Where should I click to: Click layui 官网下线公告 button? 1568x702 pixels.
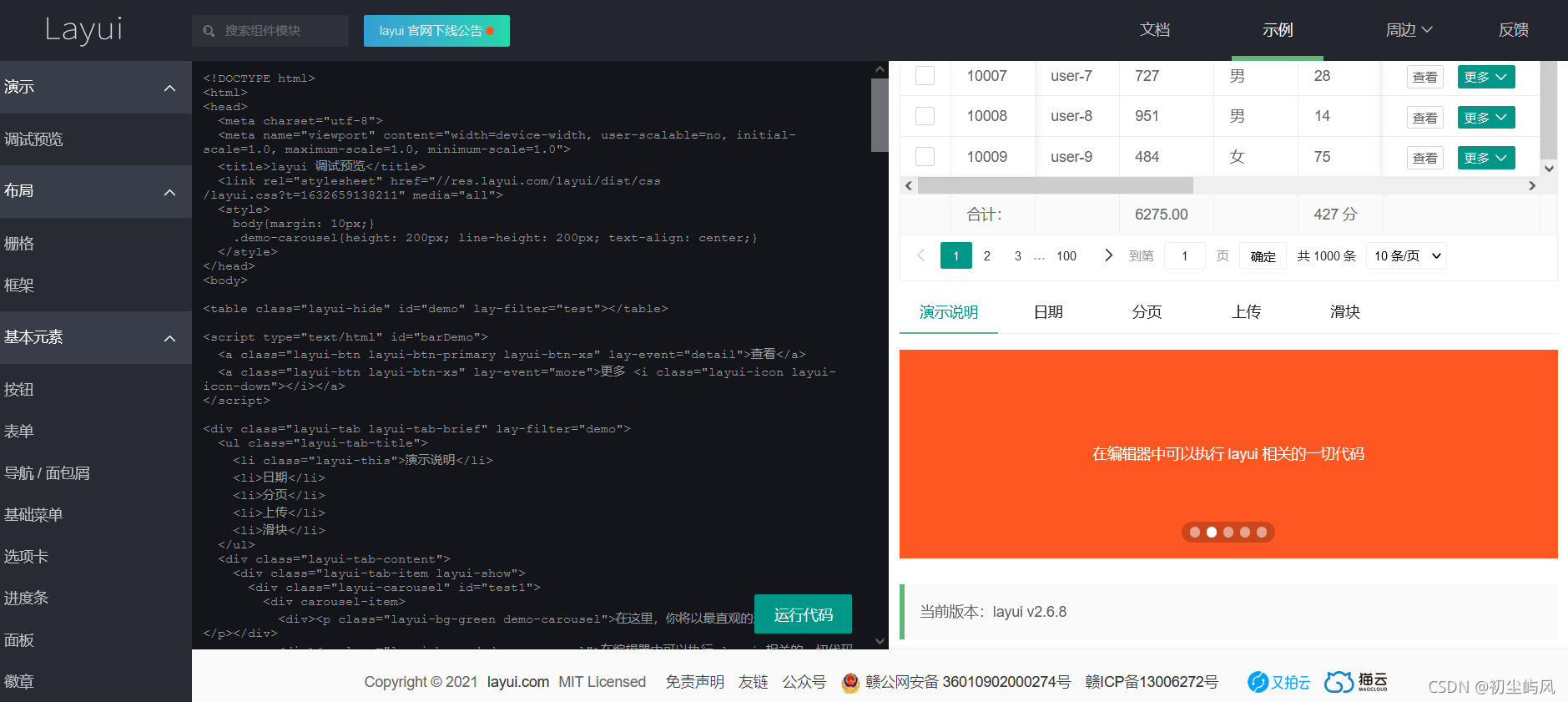[x=436, y=31]
